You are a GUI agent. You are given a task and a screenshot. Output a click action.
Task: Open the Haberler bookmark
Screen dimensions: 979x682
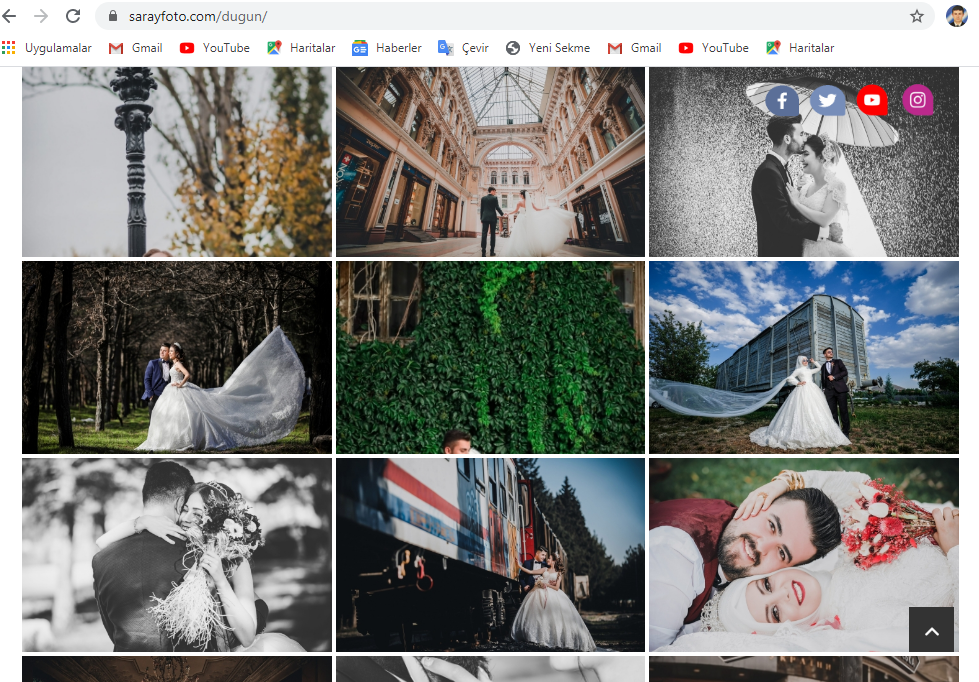point(387,48)
